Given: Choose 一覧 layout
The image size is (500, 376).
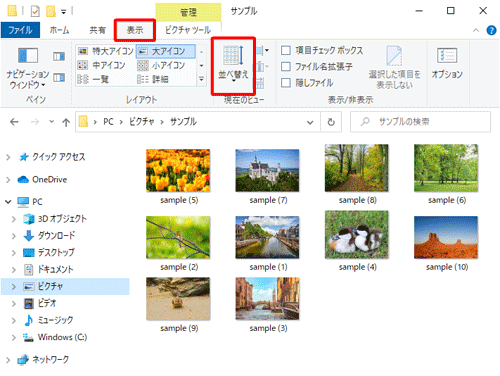Looking at the screenshot, I should click(x=93, y=79).
